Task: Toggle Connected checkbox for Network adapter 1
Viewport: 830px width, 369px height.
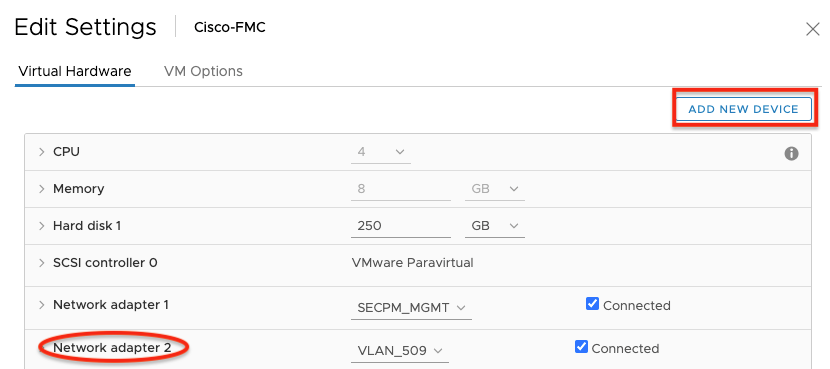Action: (592, 304)
